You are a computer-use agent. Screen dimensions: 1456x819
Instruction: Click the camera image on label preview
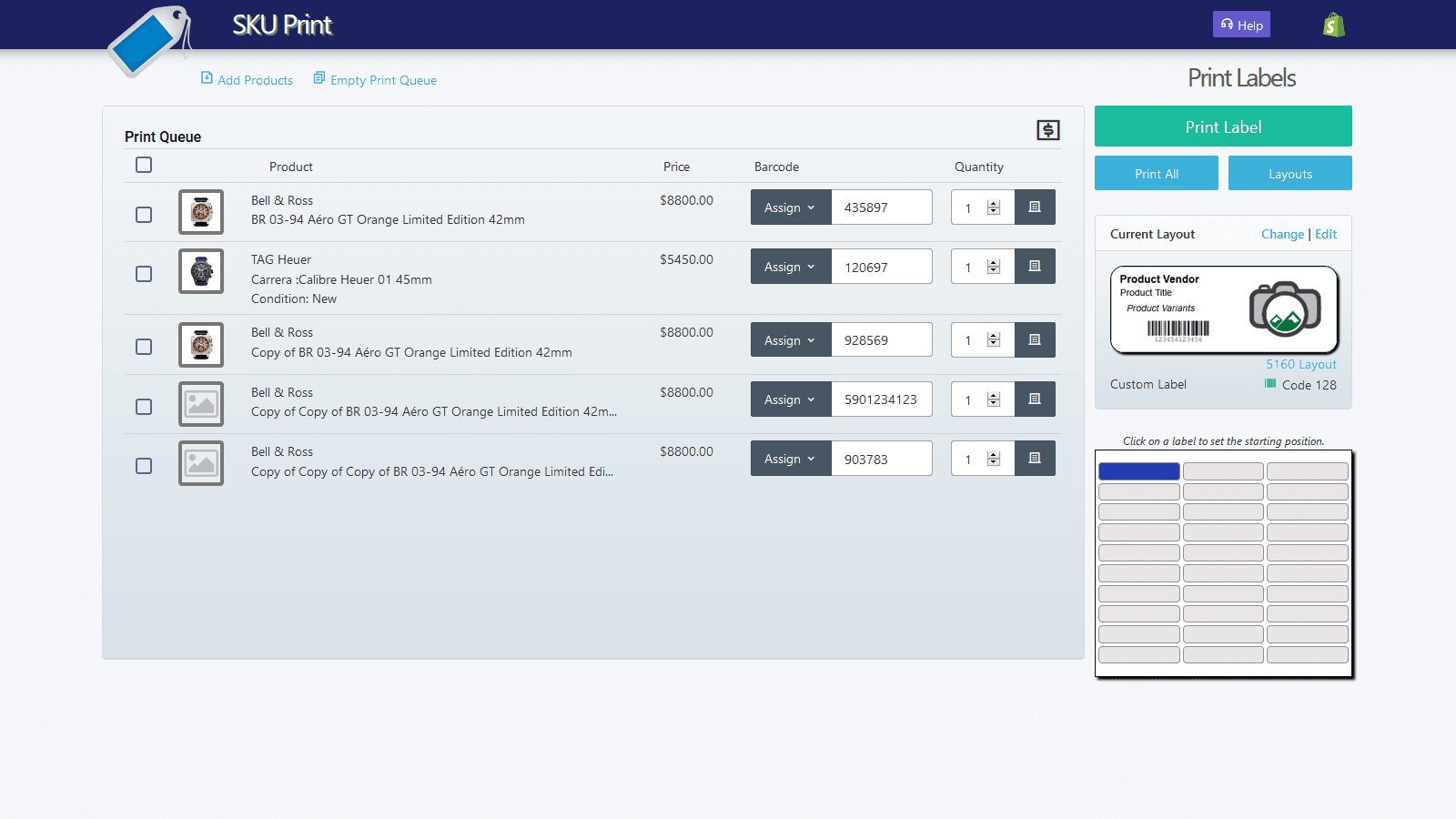point(1284,309)
